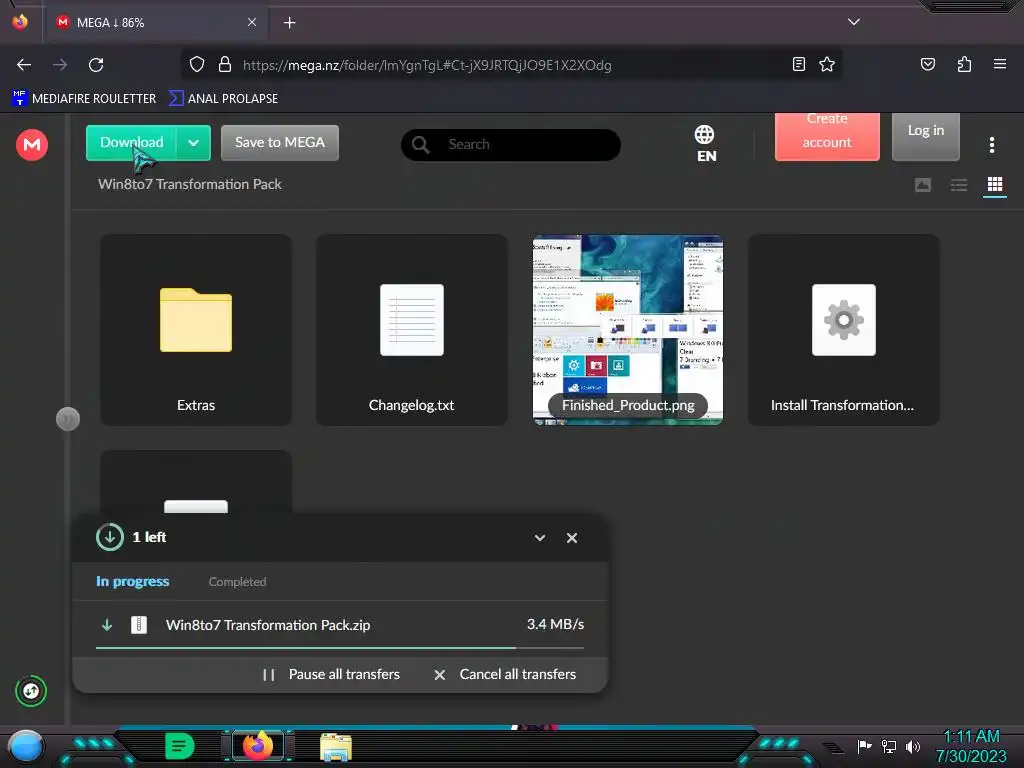Click the circular download status icon beside 1 left
The image size is (1024, 768).
pyautogui.click(x=109, y=537)
